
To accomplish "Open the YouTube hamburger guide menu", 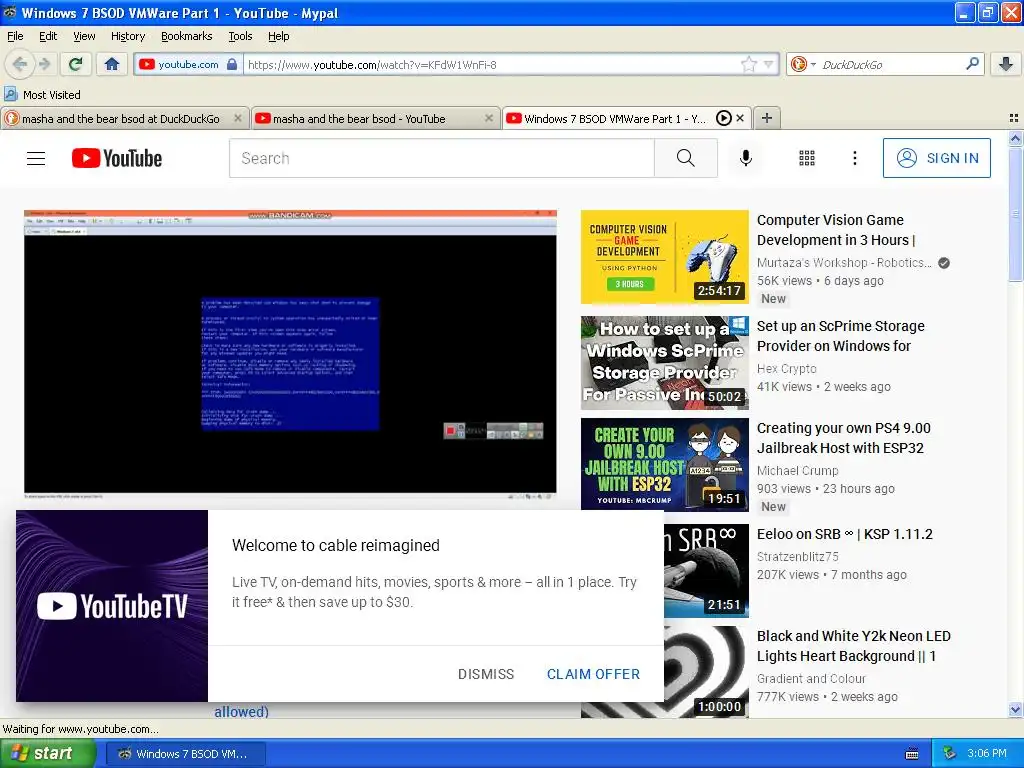I will pyautogui.click(x=36, y=158).
